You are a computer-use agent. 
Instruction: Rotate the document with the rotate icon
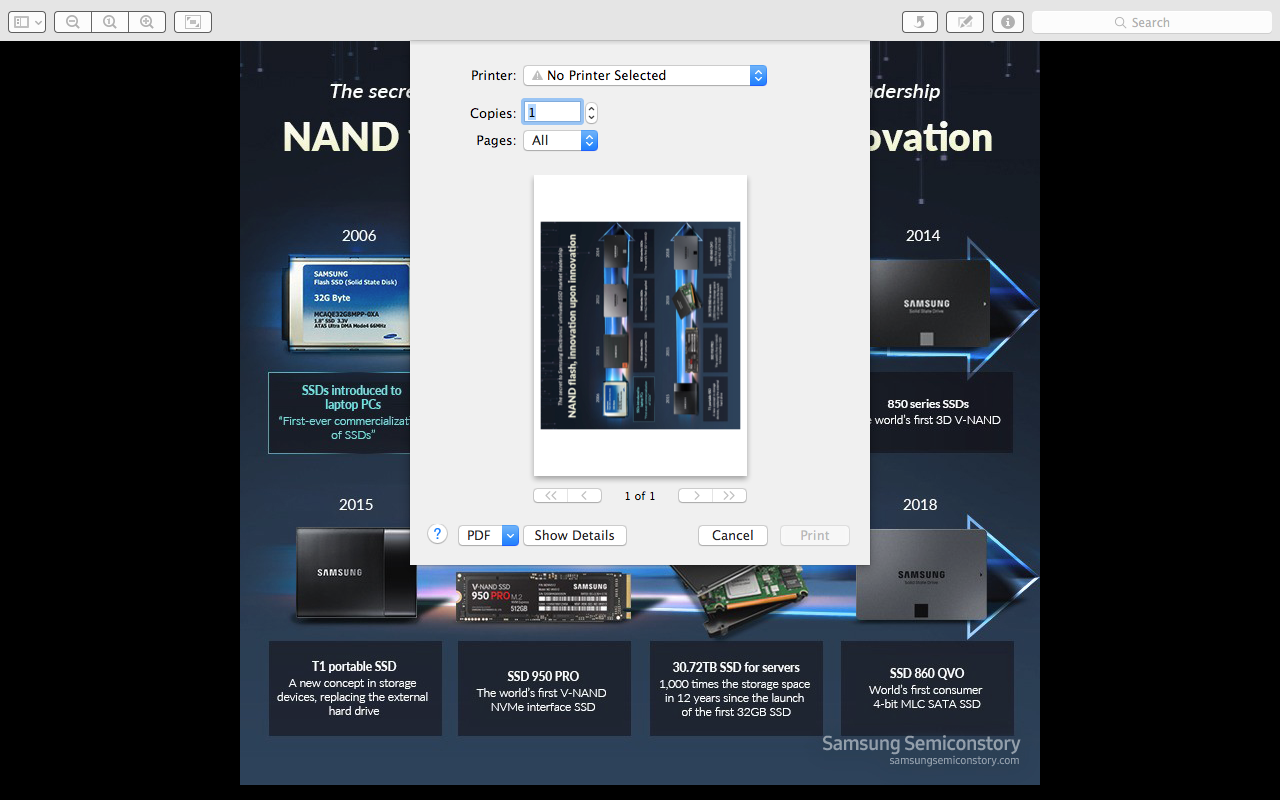point(919,21)
